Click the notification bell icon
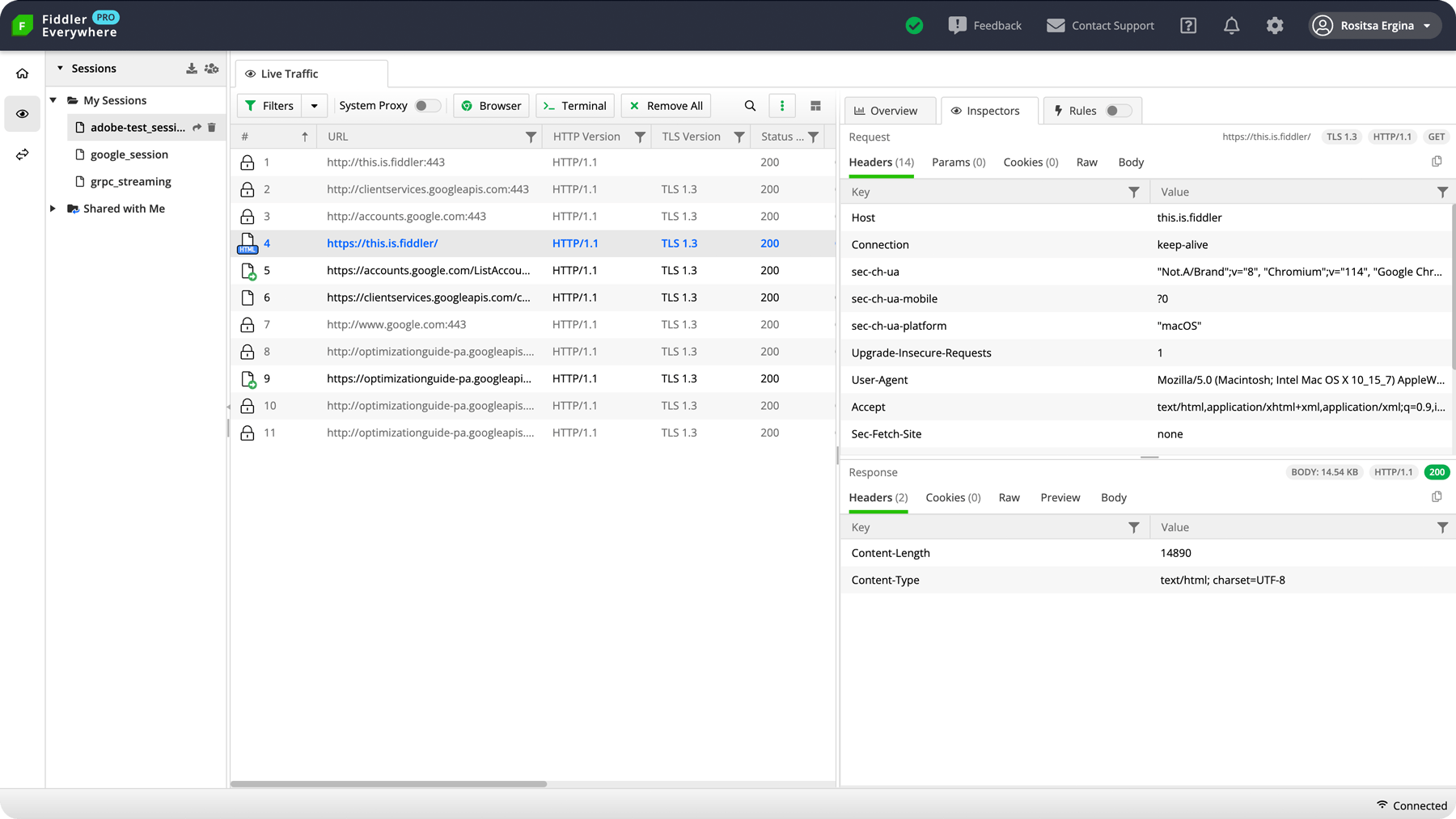 coord(1231,25)
